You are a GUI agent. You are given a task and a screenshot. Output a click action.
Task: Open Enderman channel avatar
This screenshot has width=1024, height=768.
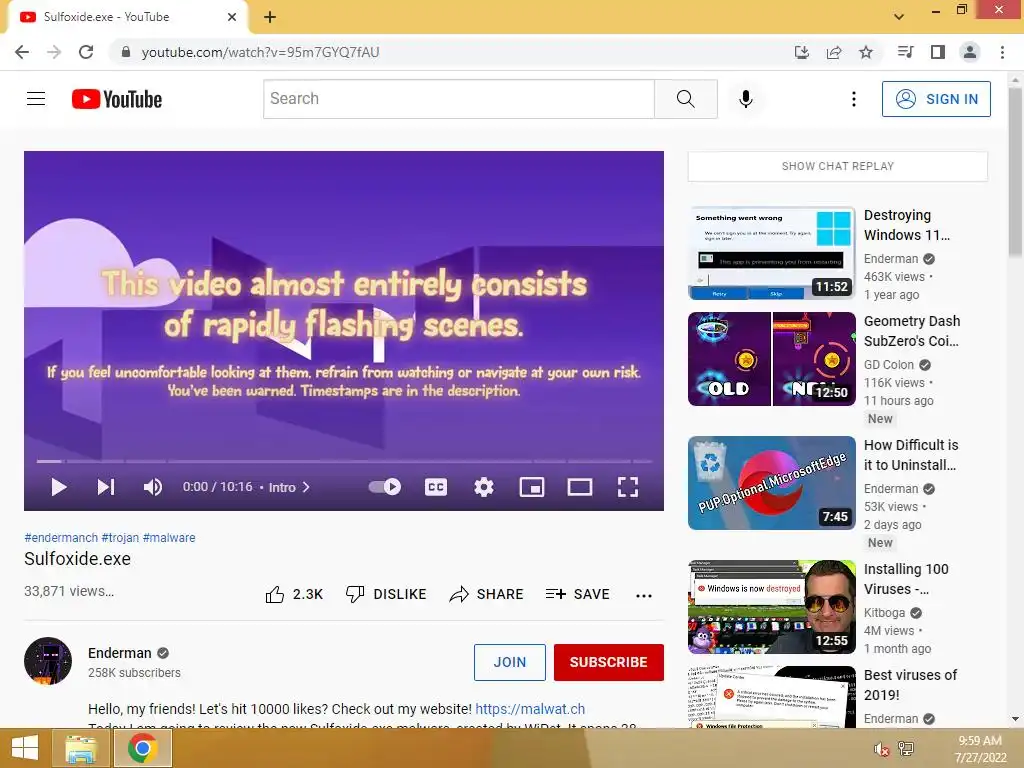pos(48,661)
